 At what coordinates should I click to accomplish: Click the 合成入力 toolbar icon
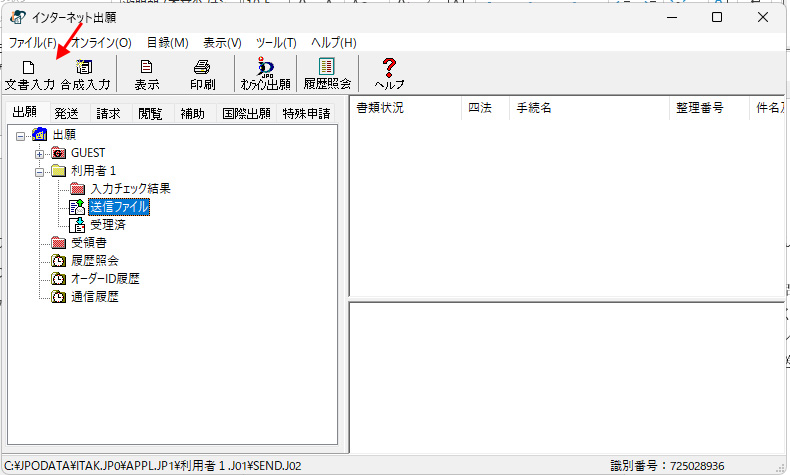(84, 75)
